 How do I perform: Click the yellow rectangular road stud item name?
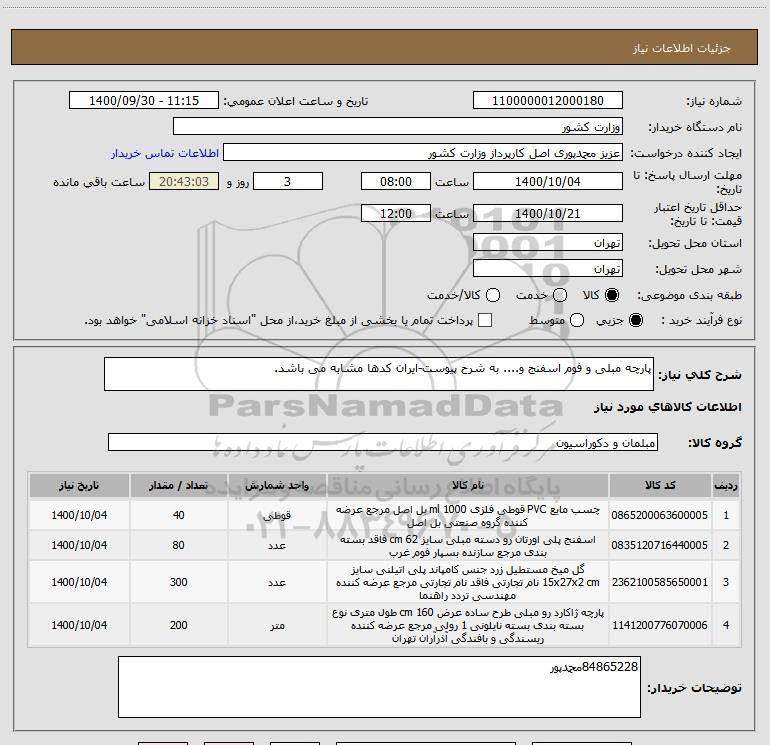[468, 582]
